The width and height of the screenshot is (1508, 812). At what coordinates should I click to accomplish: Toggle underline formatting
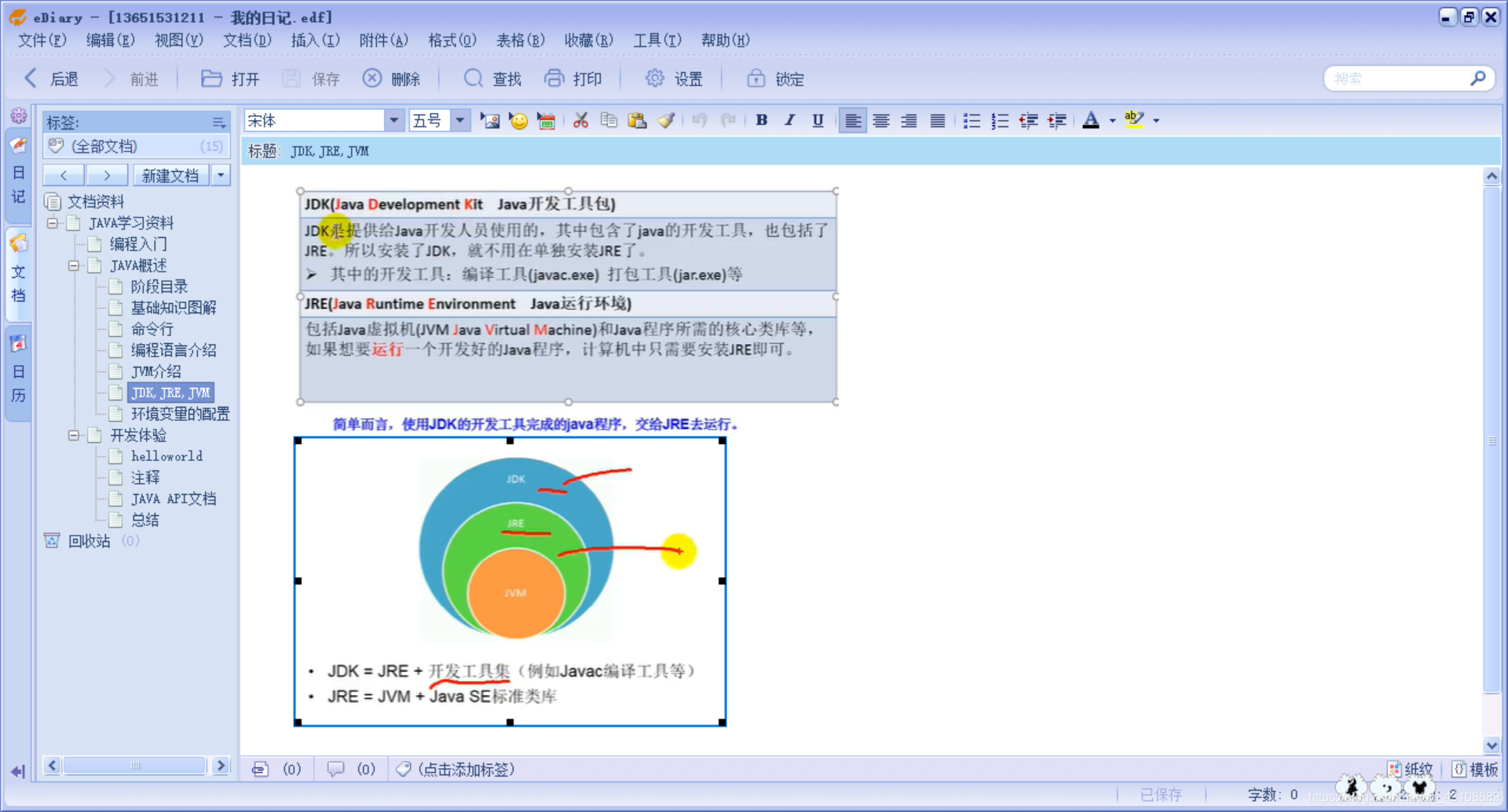point(818,120)
